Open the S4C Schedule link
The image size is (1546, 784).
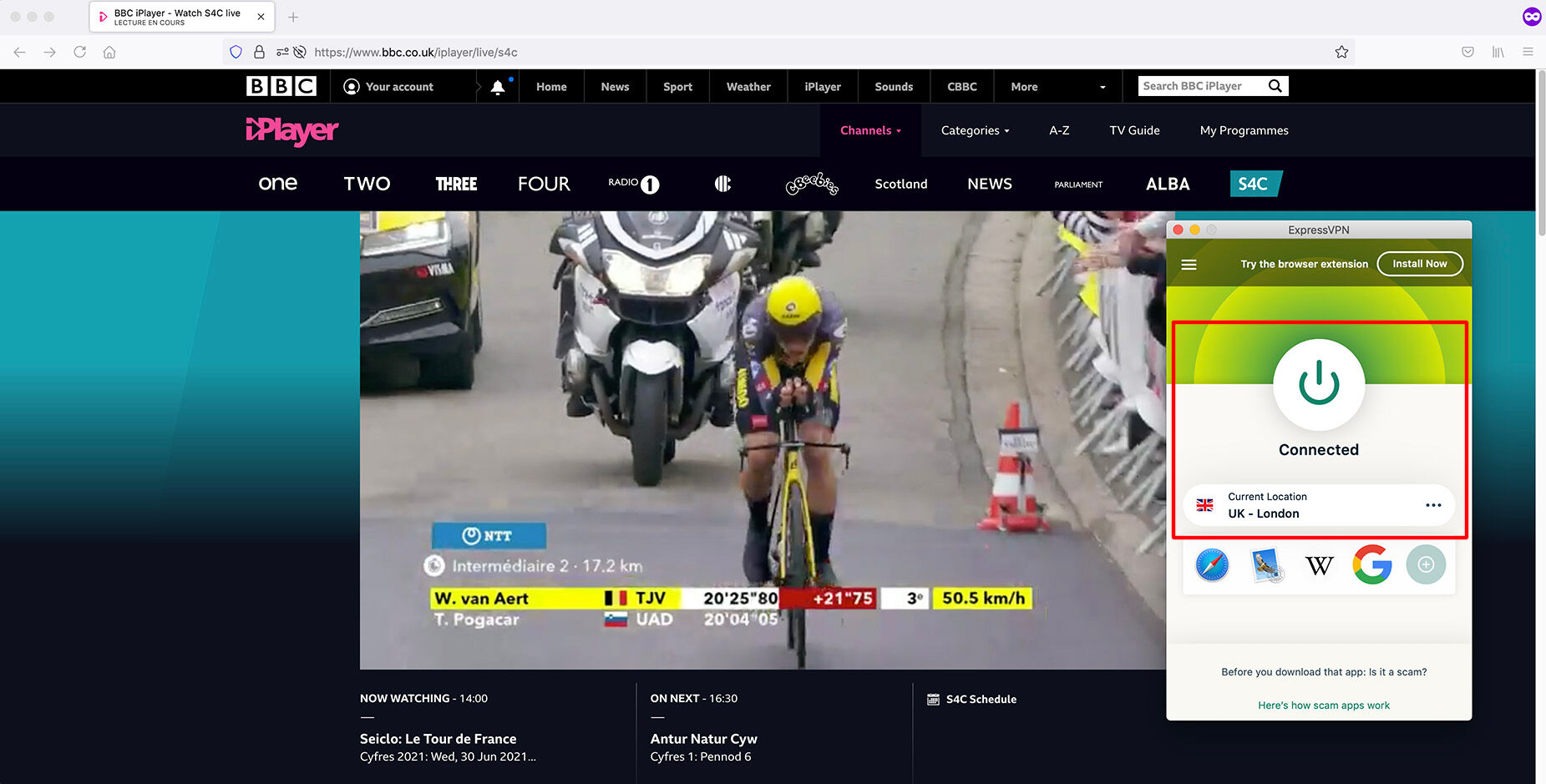coord(972,699)
